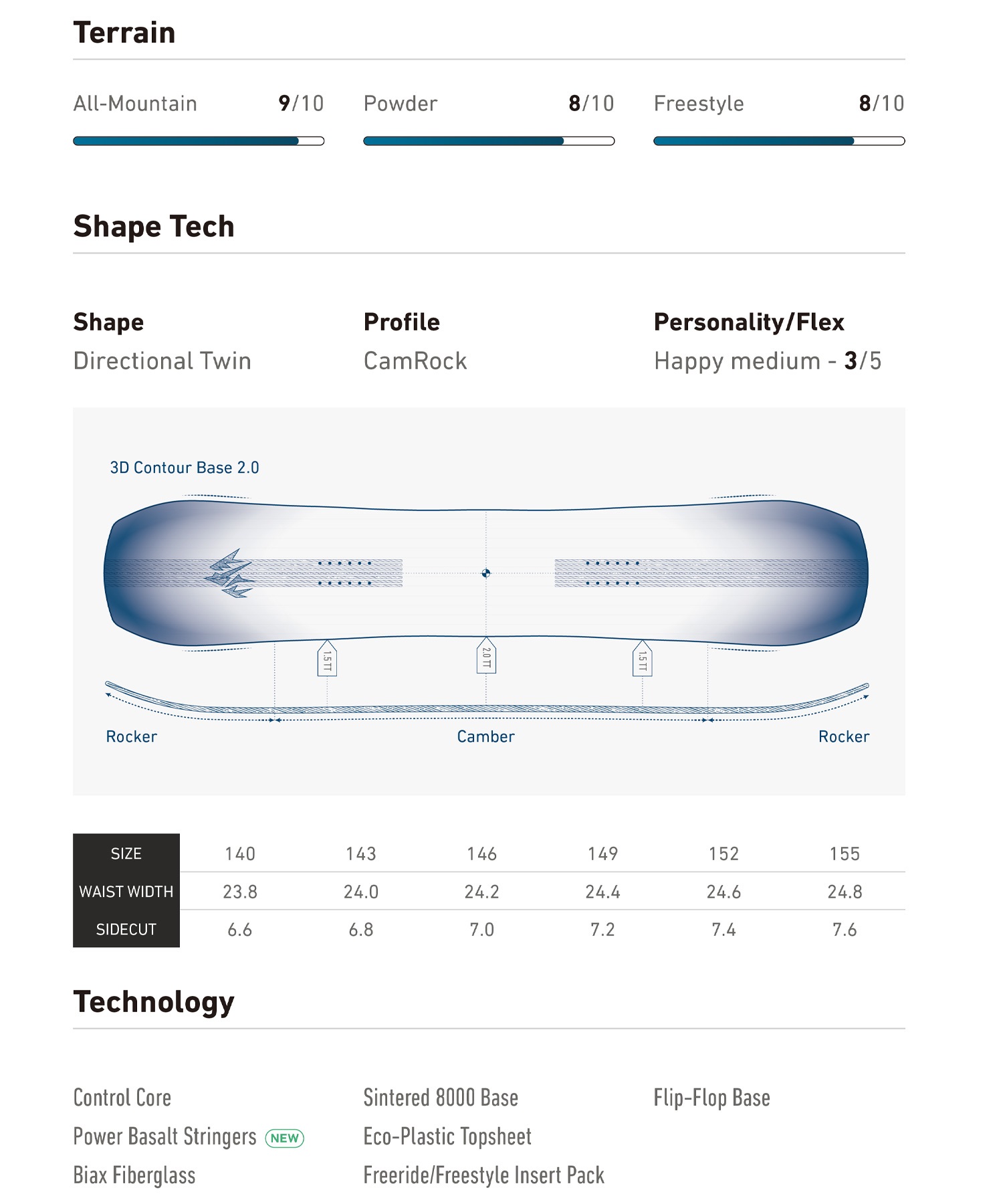Open the Control Core technology link

point(122,1098)
